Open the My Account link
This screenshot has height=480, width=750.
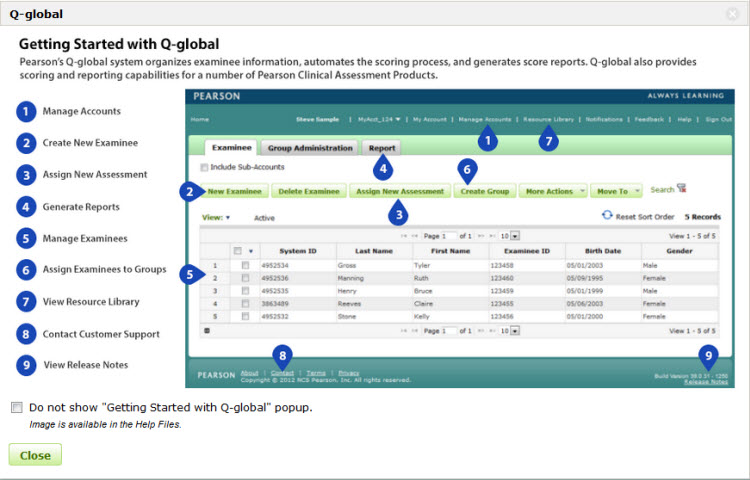click(x=430, y=120)
